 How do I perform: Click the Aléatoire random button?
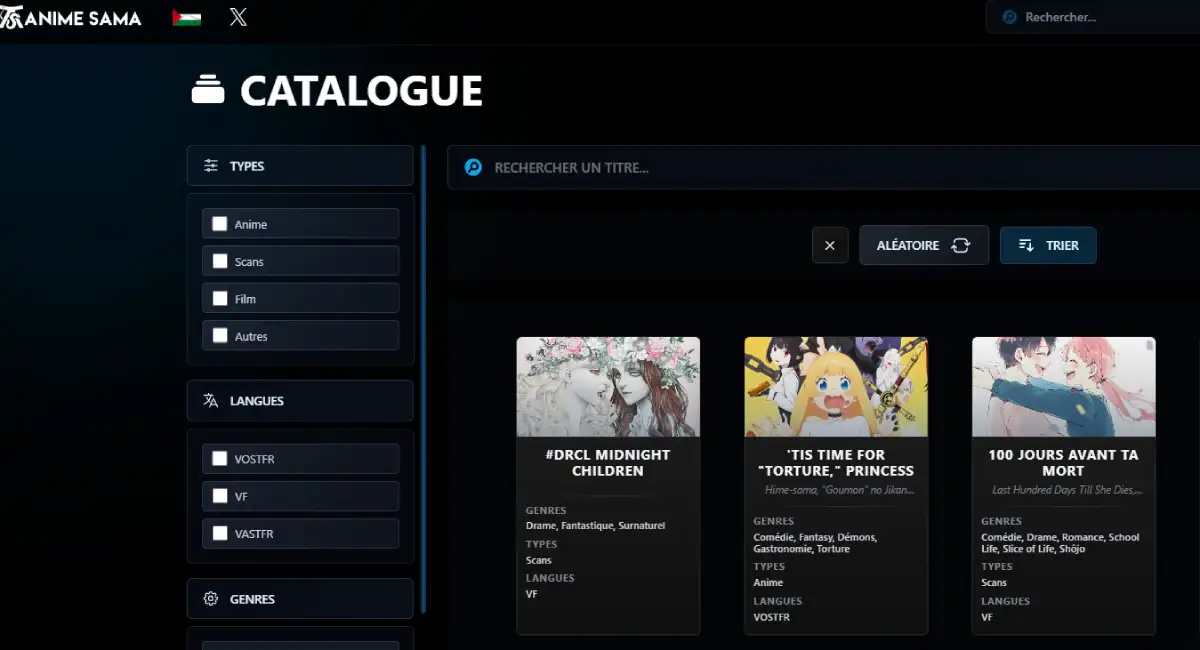click(x=923, y=246)
